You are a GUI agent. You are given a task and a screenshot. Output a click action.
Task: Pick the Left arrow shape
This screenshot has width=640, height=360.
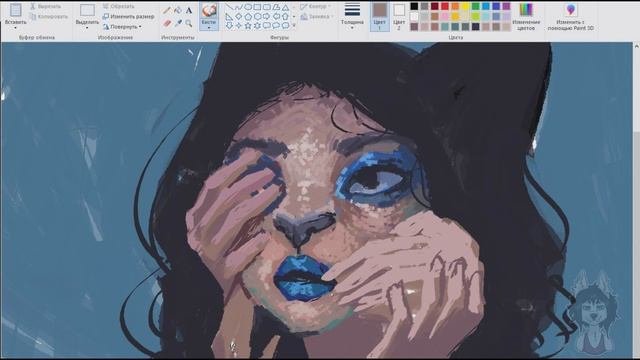pos(276,17)
